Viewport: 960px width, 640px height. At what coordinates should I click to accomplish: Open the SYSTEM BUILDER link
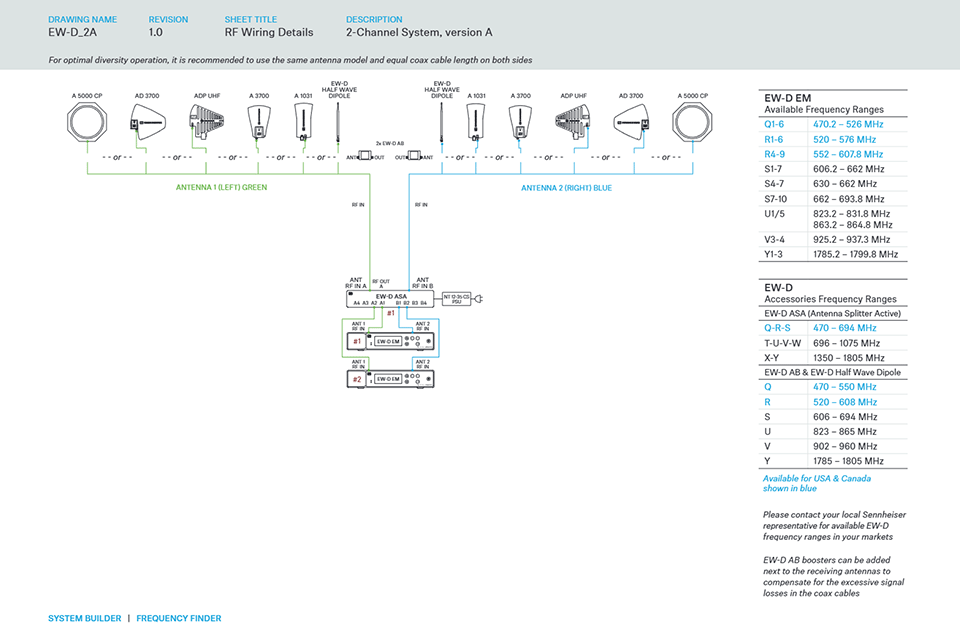click(x=84, y=619)
